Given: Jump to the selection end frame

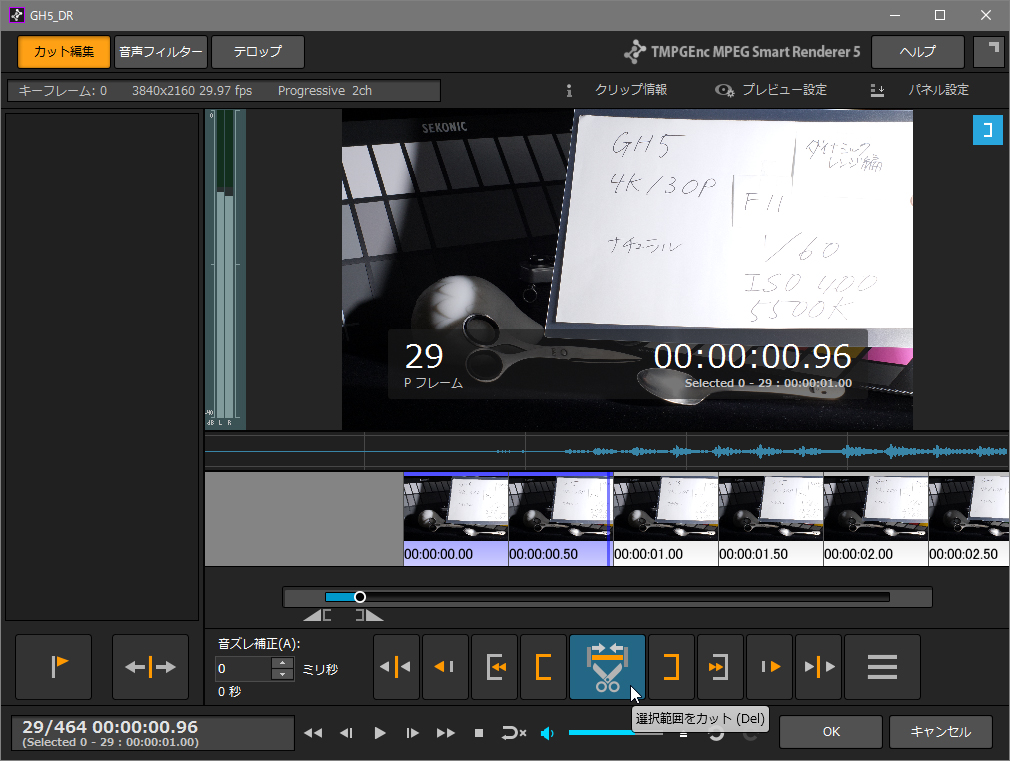Looking at the screenshot, I should (720, 667).
